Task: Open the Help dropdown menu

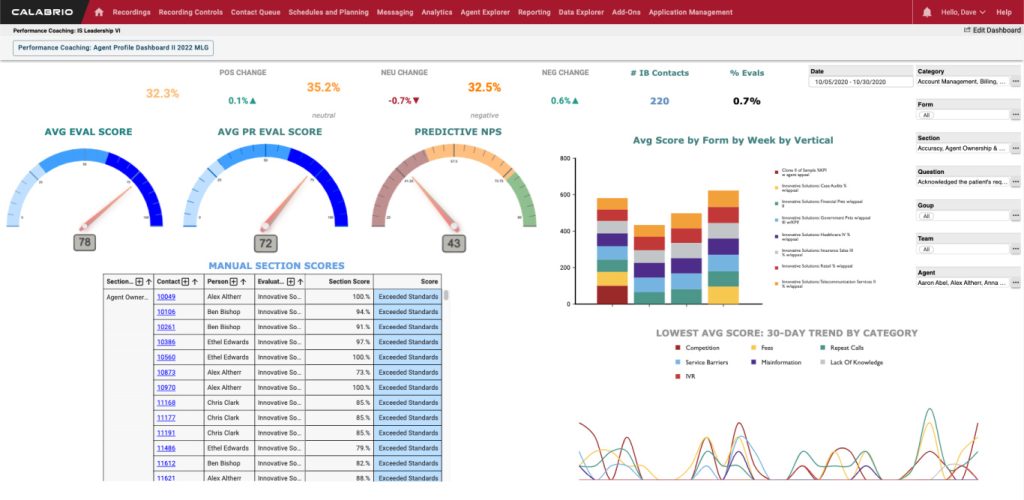Action: pos(1002,12)
